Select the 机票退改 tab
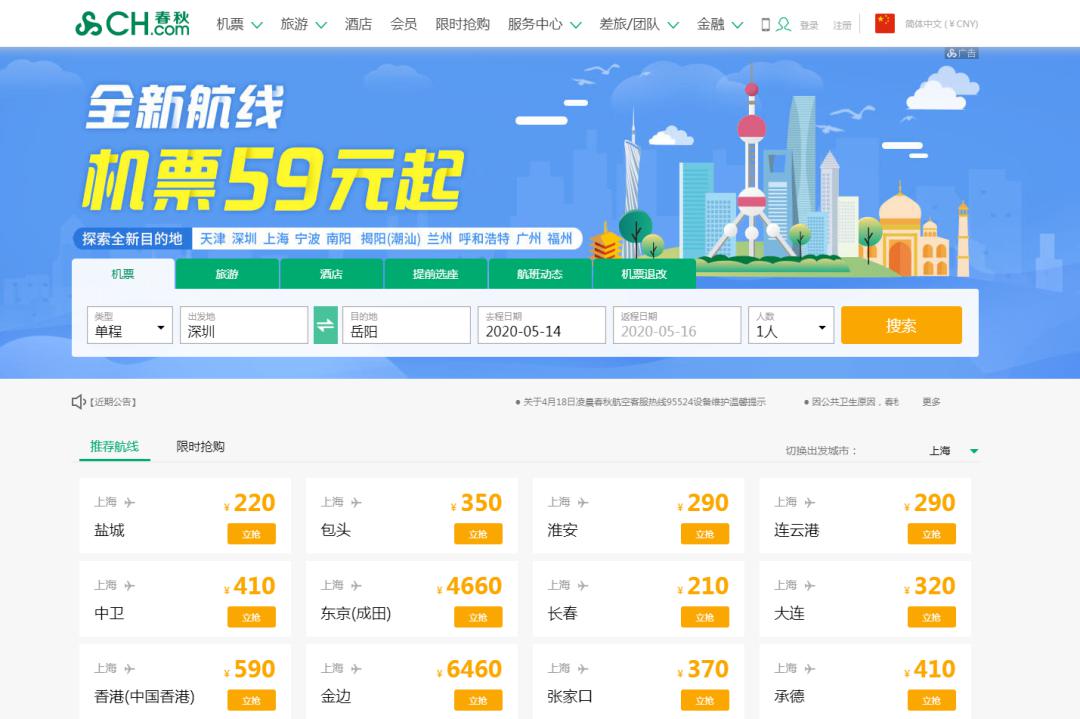Image resolution: width=1080 pixels, height=719 pixels. 644,274
